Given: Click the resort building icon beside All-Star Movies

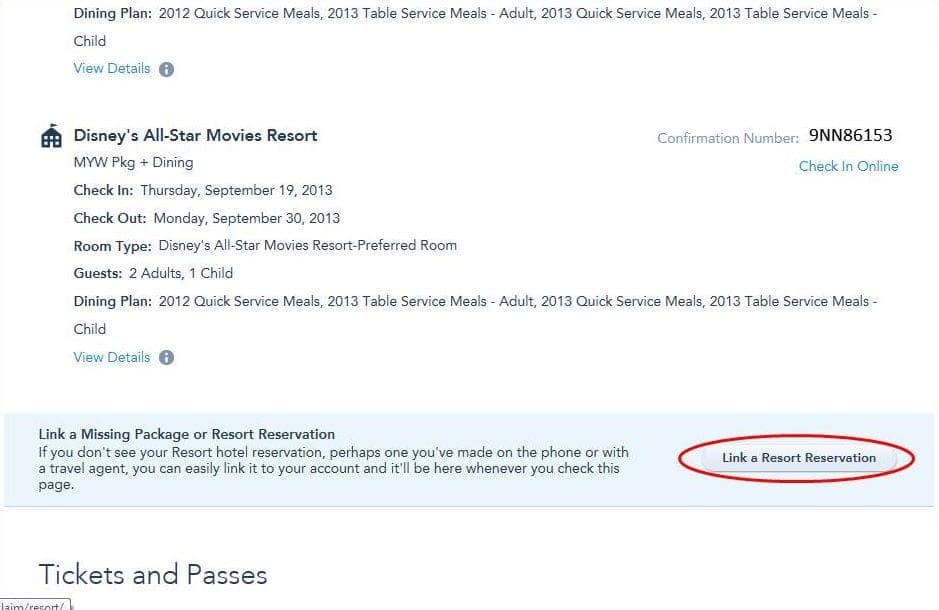Looking at the screenshot, I should click(x=50, y=137).
